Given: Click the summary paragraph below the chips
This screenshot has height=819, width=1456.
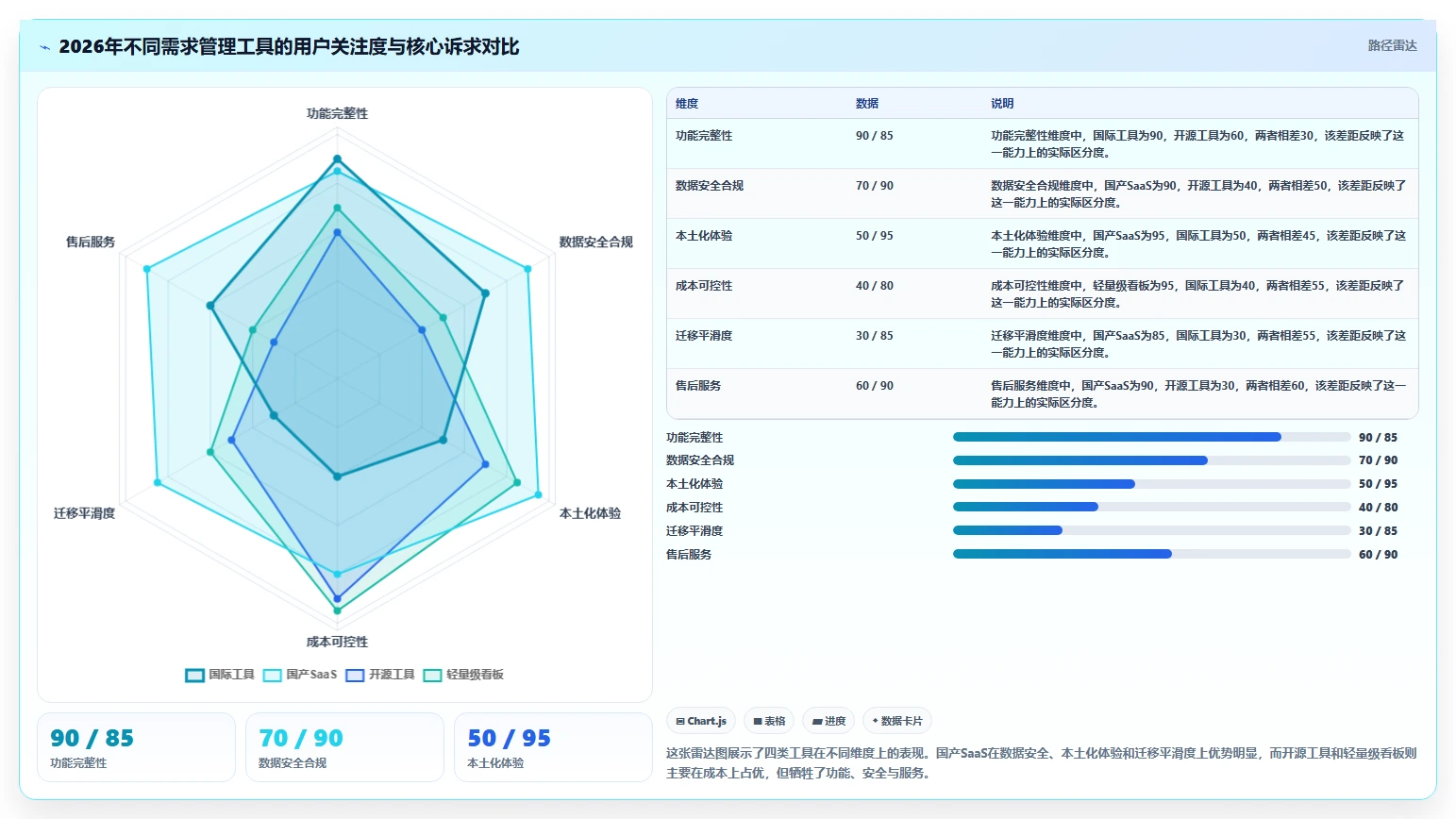Looking at the screenshot, I should click(x=1042, y=763).
